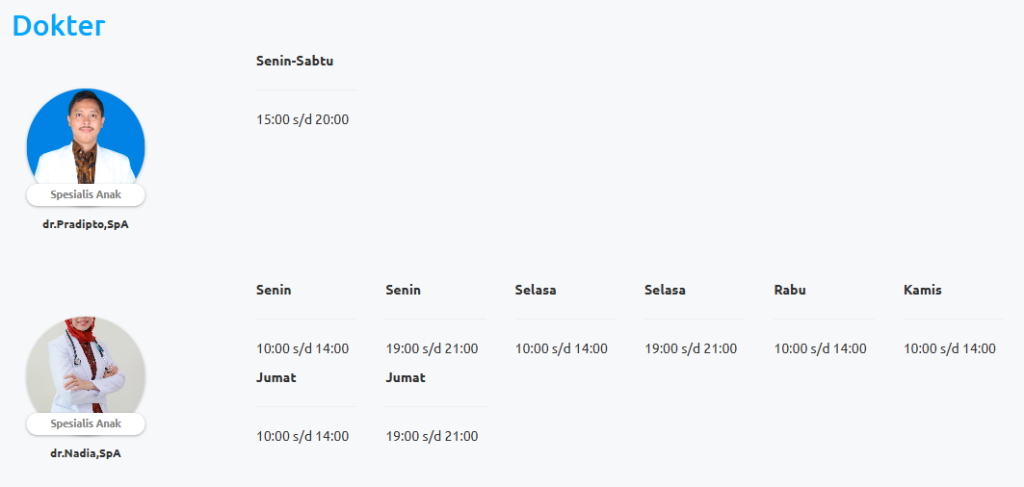Select the first Selasa column header
The height and width of the screenshot is (487, 1024).
pos(535,290)
